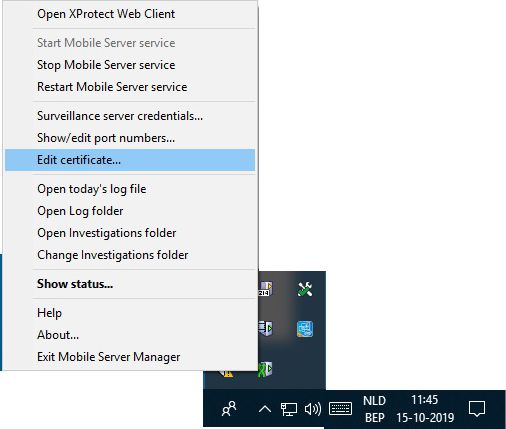The width and height of the screenshot is (506, 429).
Task: Select Stop Mobile Server service
Action: [130, 65]
